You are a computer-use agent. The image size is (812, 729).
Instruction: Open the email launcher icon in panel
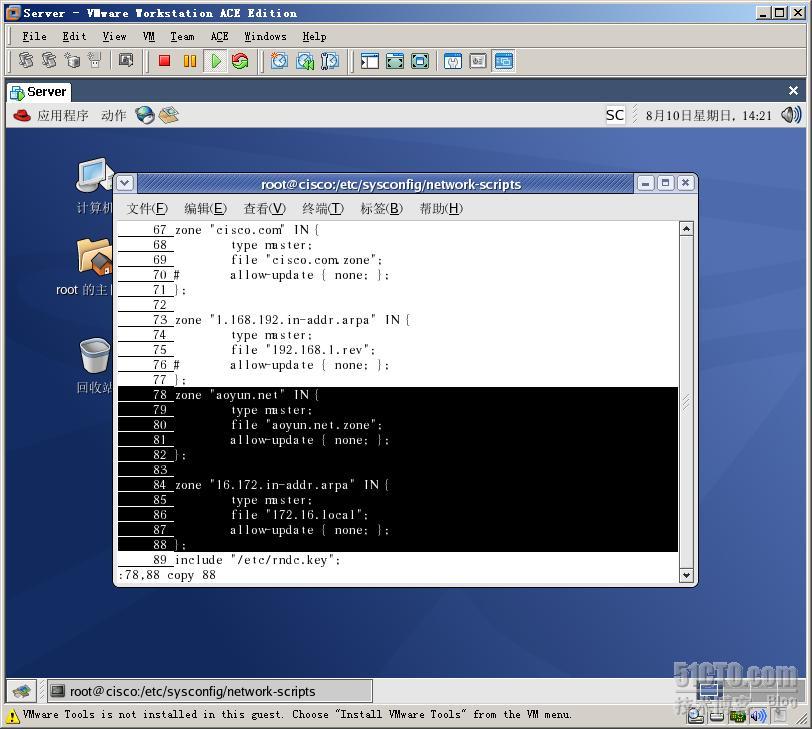click(x=169, y=115)
